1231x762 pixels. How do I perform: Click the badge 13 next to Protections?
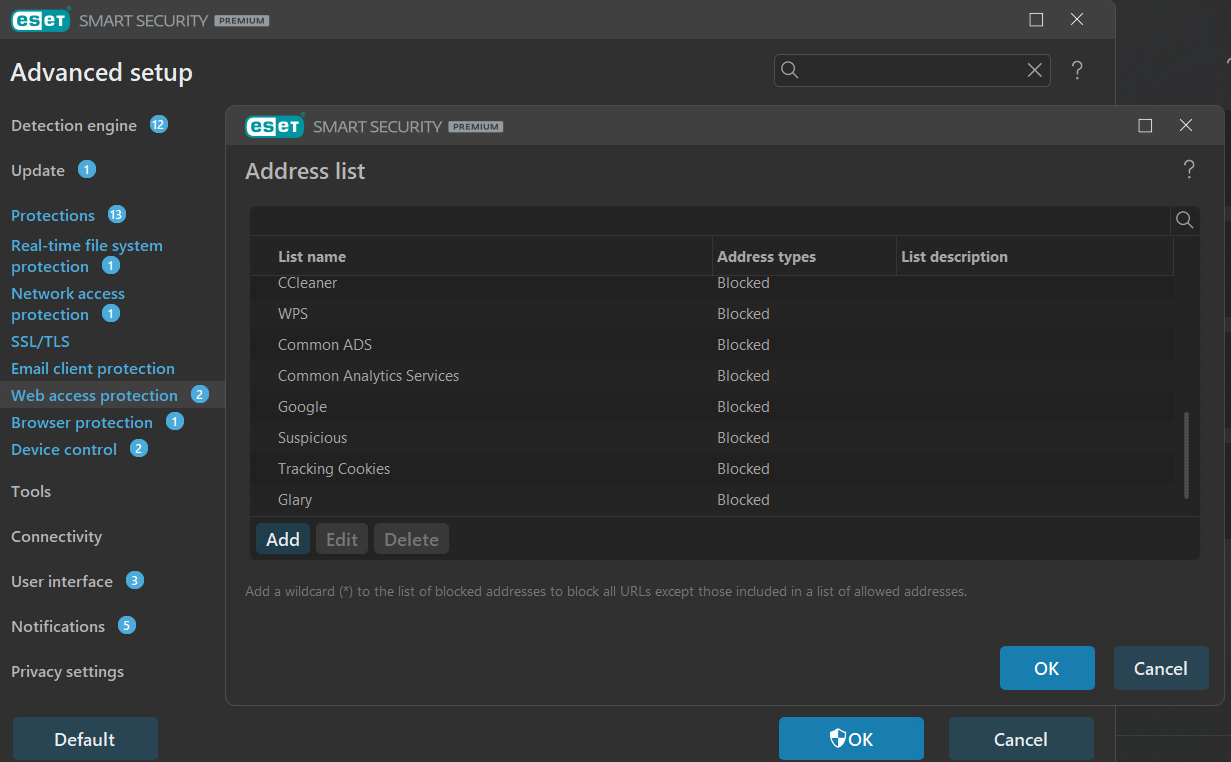(x=117, y=215)
